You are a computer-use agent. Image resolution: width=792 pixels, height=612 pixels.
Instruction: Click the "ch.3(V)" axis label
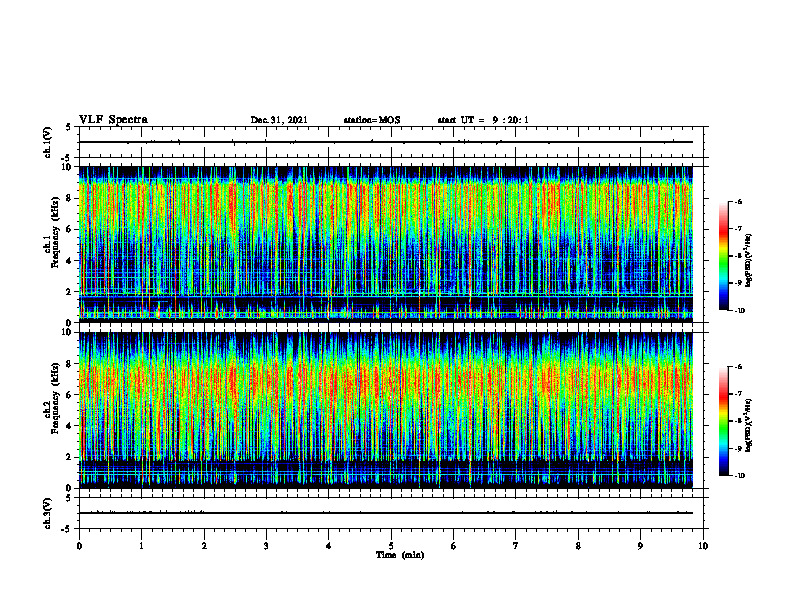tap(47, 513)
